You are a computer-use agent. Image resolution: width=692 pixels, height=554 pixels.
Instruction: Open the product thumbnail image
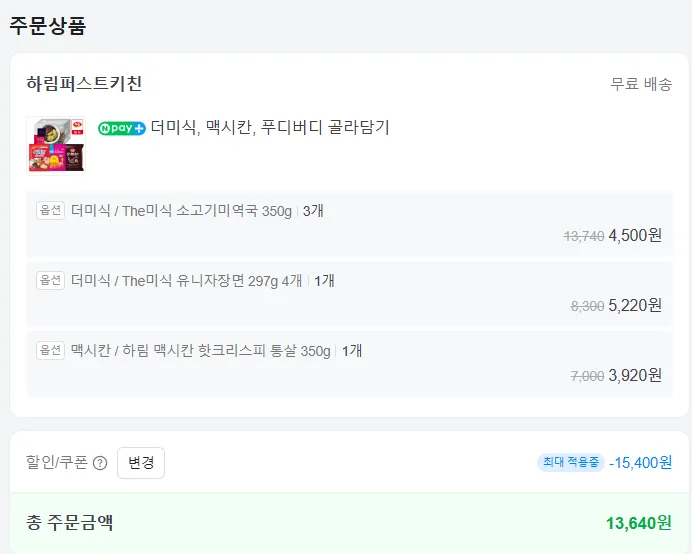click(56, 144)
